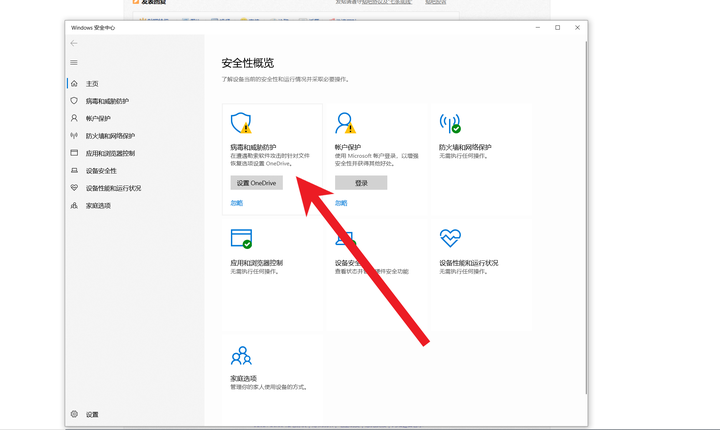720x430 pixels.
Task: Go to 设备性能和运行状况 in the sidebar
Action: 113,188
